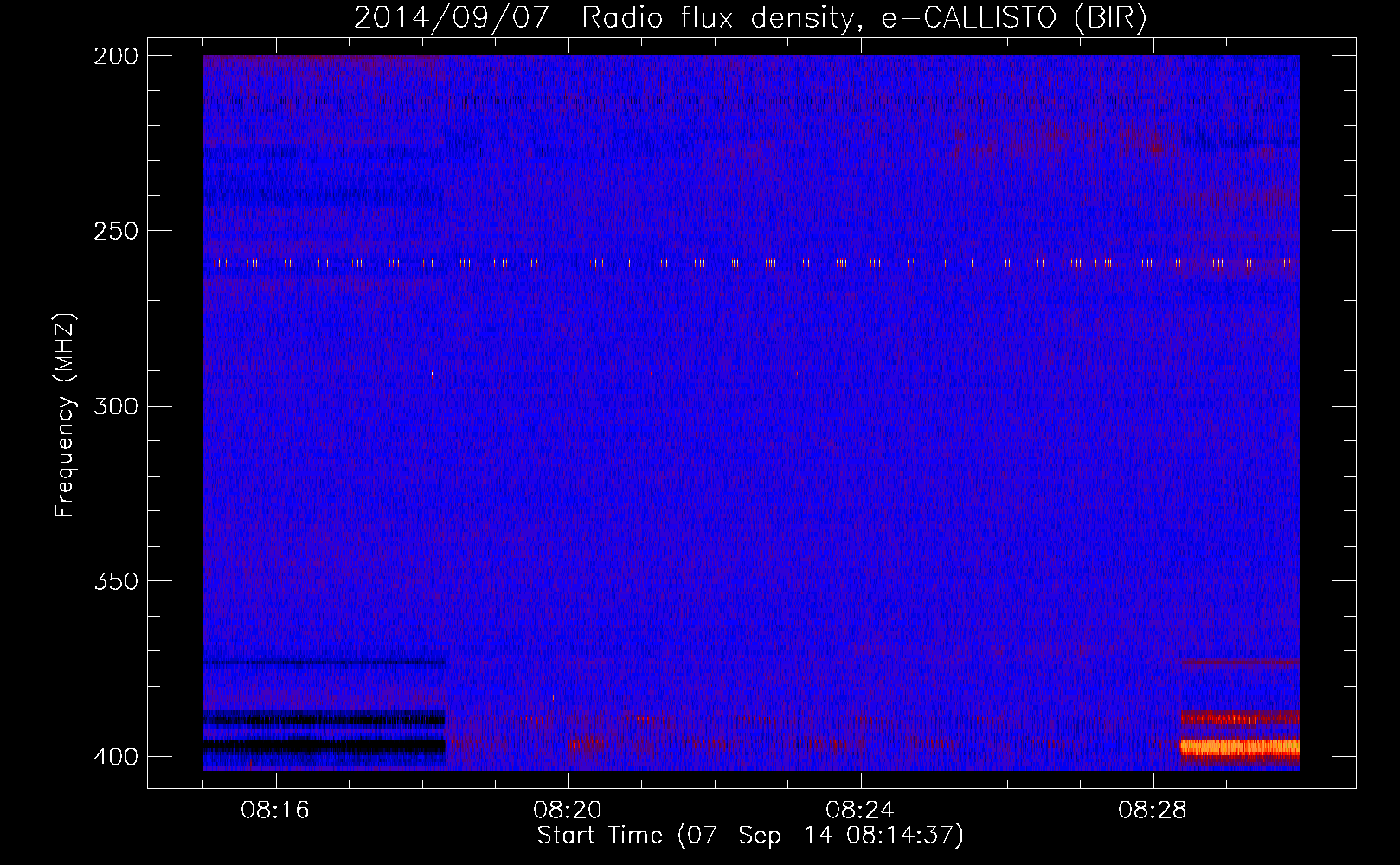Click the 08:24 time tick label

click(x=860, y=811)
